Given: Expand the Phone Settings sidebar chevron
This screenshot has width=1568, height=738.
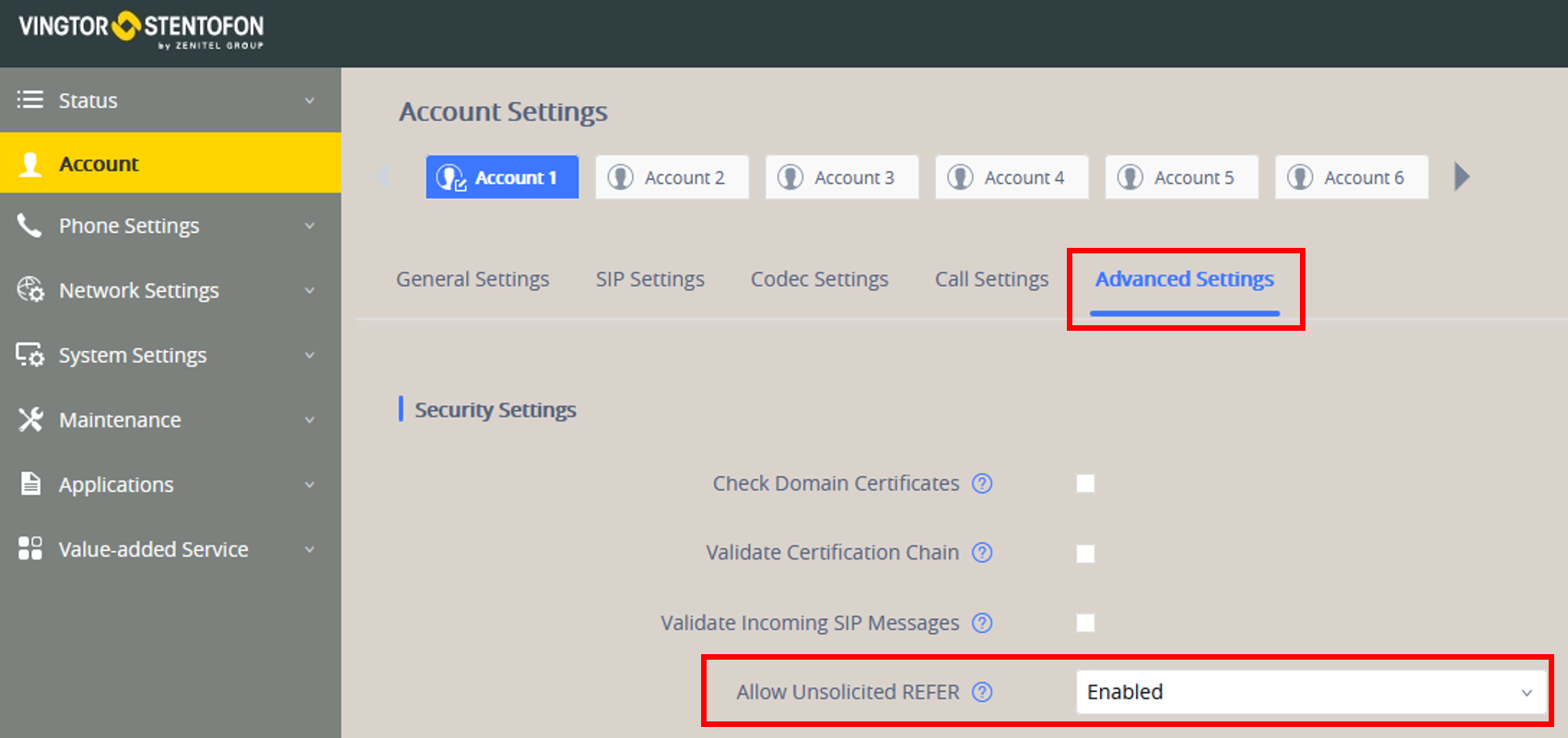Looking at the screenshot, I should pyautogui.click(x=310, y=226).
